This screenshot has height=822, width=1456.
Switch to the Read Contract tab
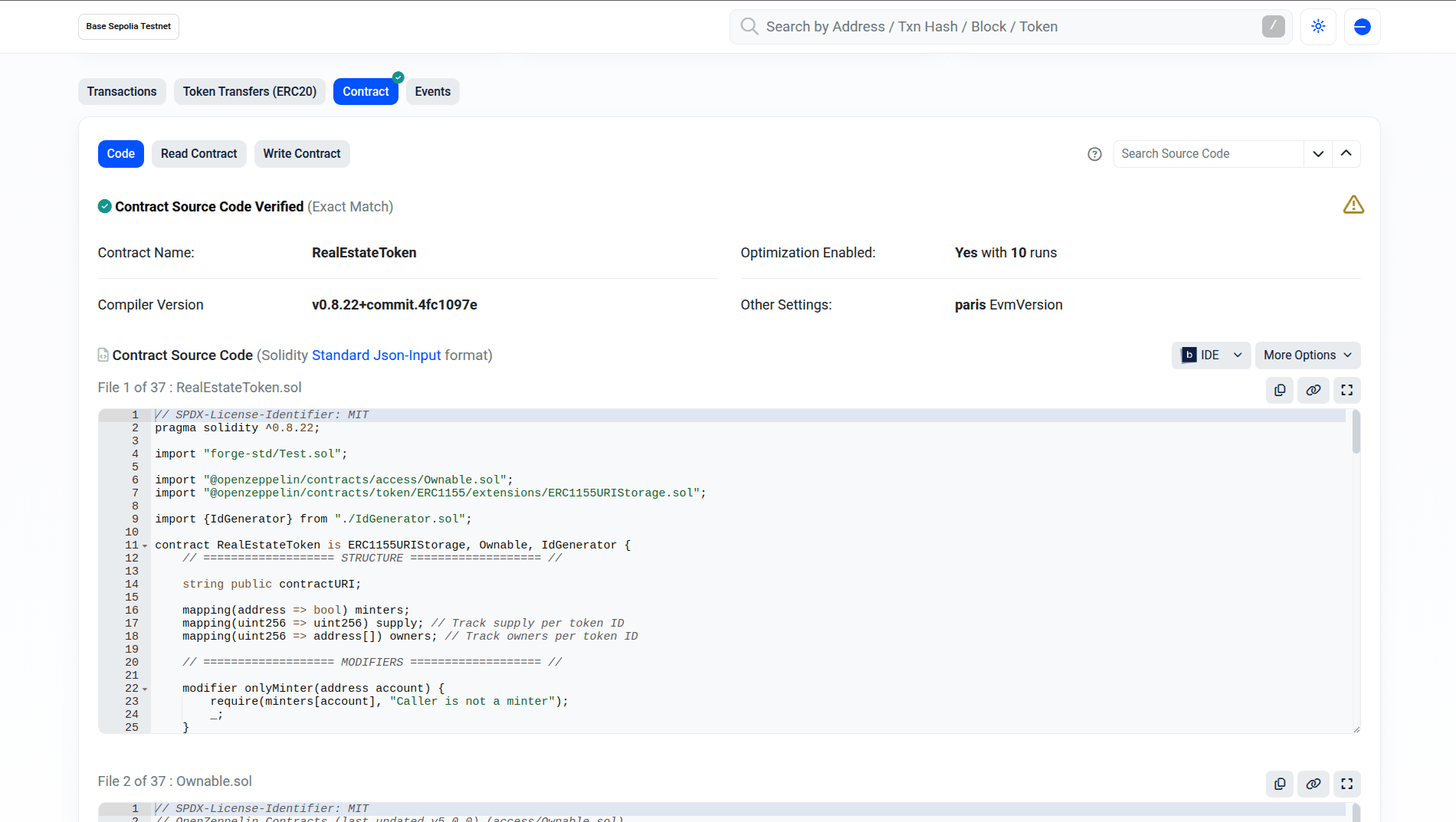[198, 153]
